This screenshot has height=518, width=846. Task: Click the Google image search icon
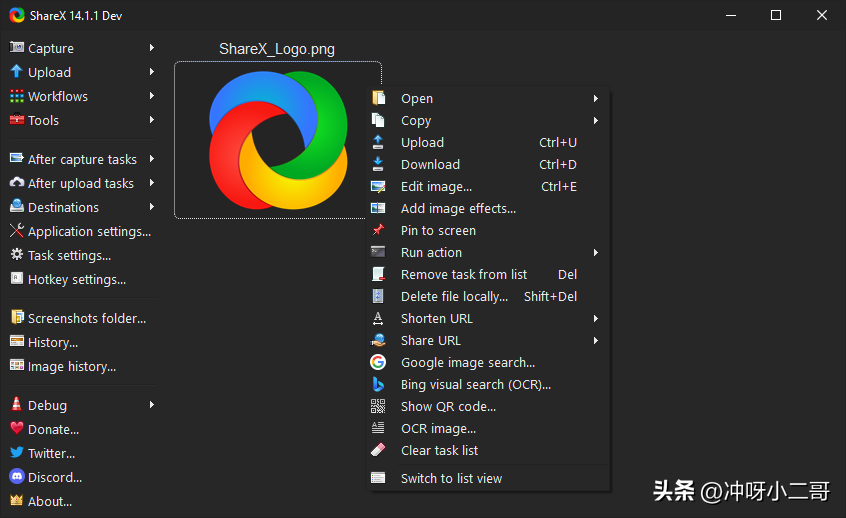pos(378,362)
